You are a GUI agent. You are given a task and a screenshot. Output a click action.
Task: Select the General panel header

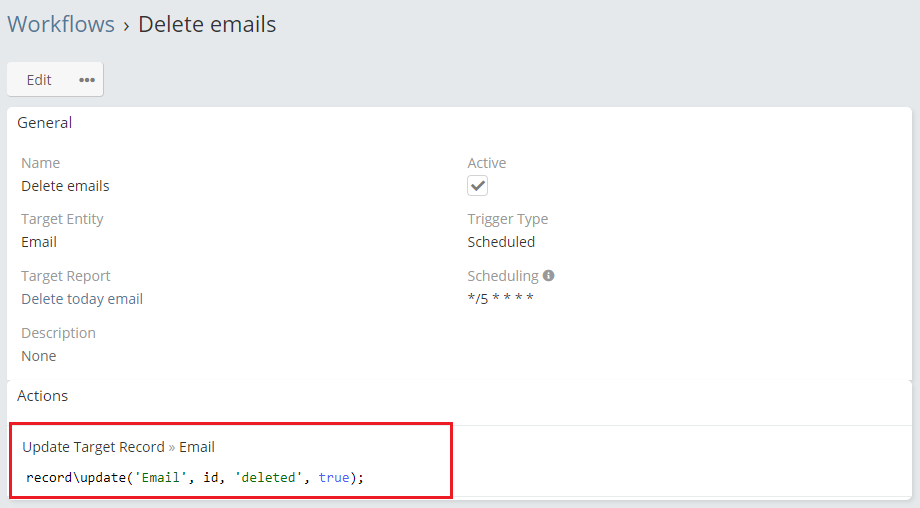click(x=45, y=123)
